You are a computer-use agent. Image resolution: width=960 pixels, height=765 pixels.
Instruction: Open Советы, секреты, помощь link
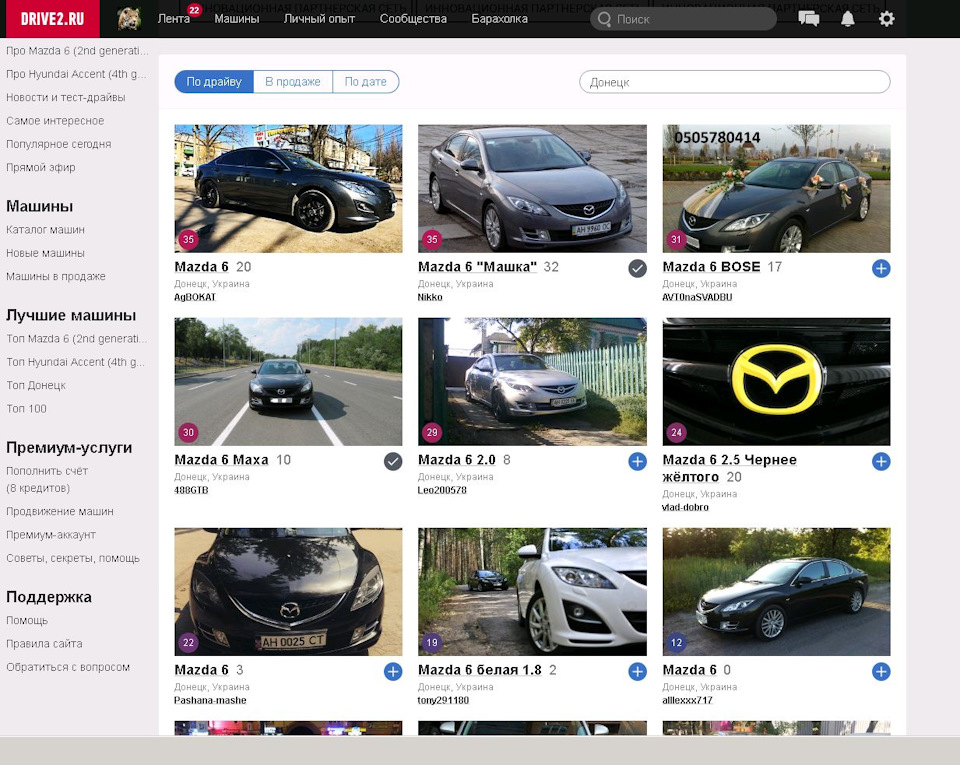(x=73, y=558)
